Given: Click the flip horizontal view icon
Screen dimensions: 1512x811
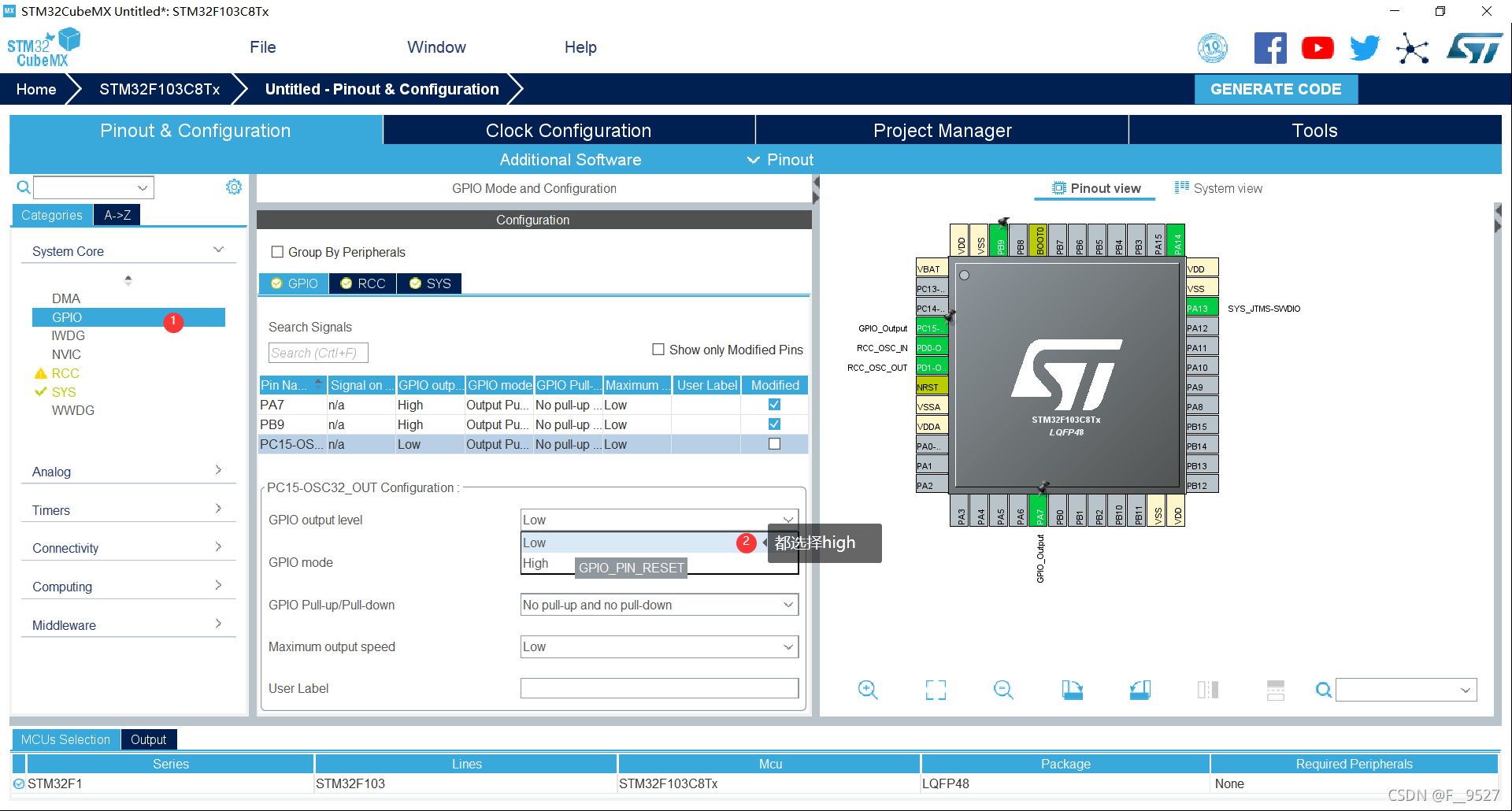Looking at the screenshot, I should point(1208,690).
